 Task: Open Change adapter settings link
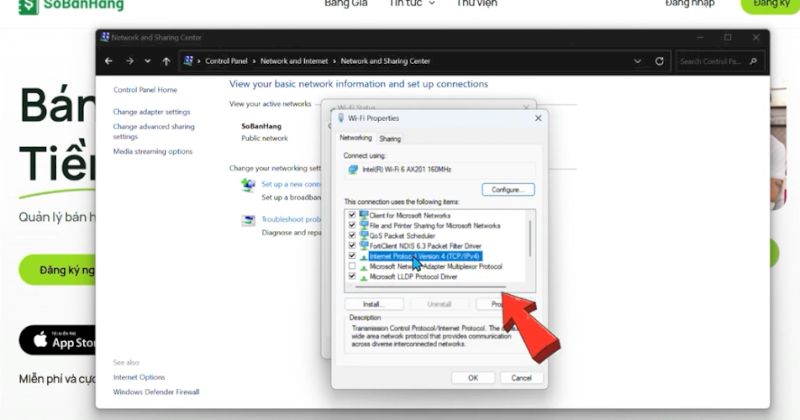[x=151, y=112]
